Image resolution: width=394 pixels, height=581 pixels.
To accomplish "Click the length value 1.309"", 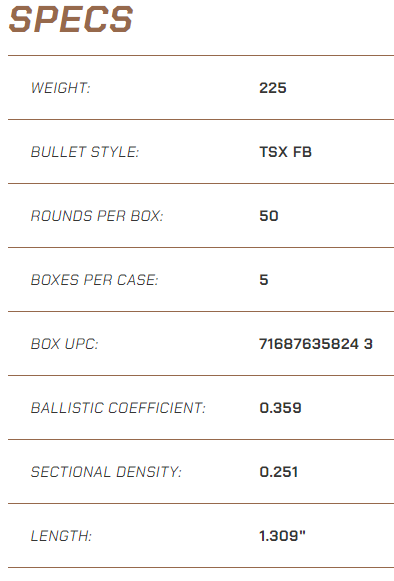I will pyautogui.click(x=282, y=536).
